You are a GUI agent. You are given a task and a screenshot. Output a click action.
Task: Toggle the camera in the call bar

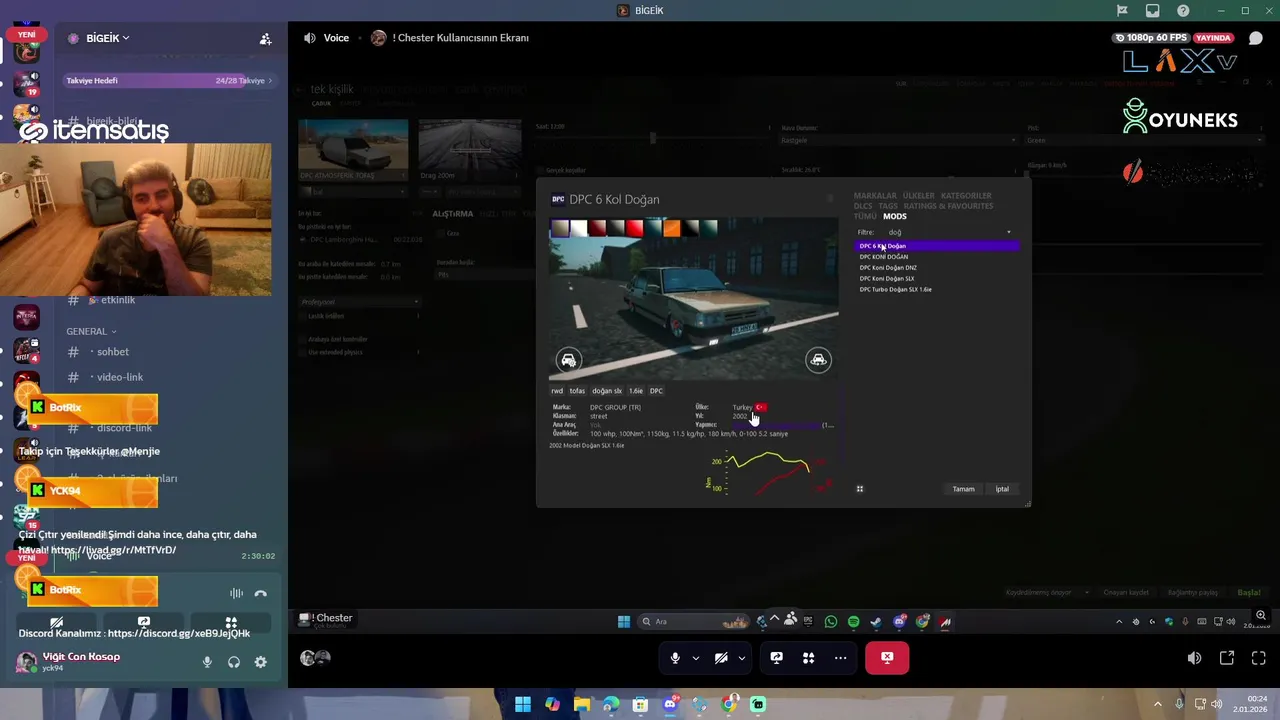(721, 658)
